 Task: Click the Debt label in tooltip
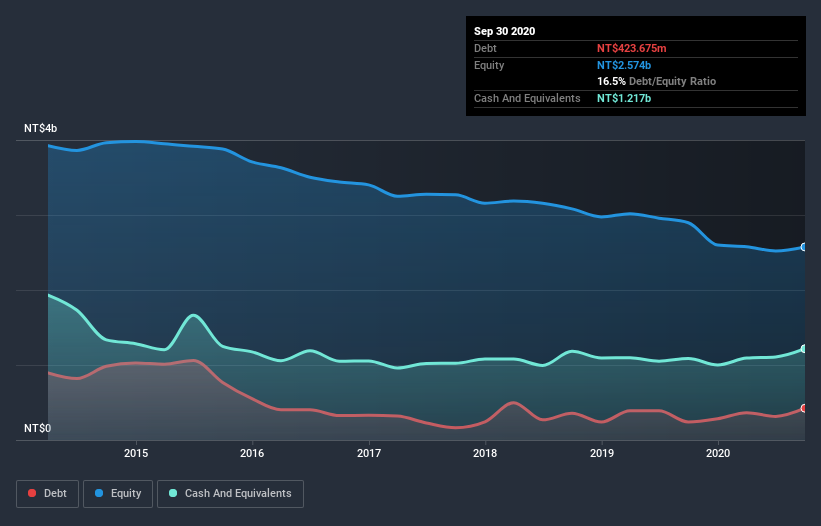click(x=485, y=48)
